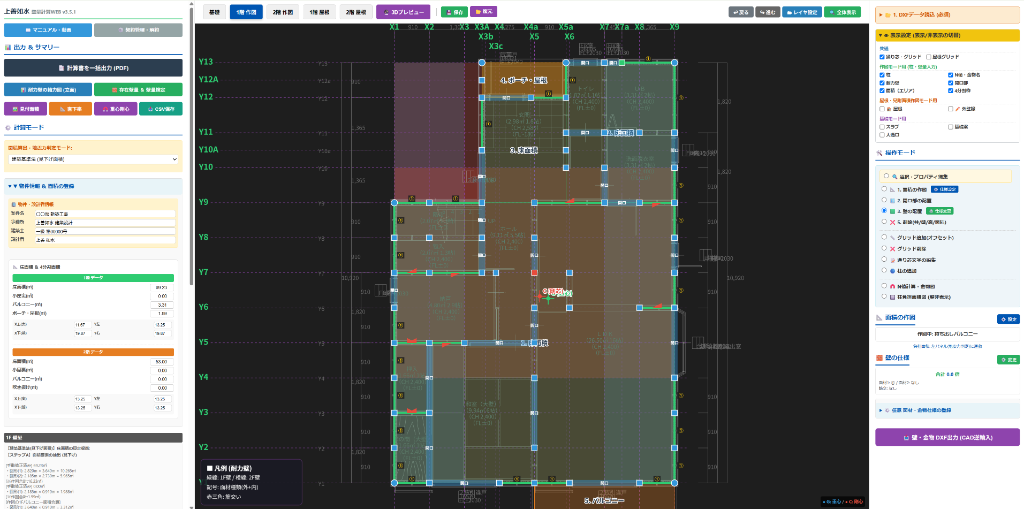Click the 4. ポーチ・玄関 area label on canvas
The image size is (1024, 509).
(522, 80)
